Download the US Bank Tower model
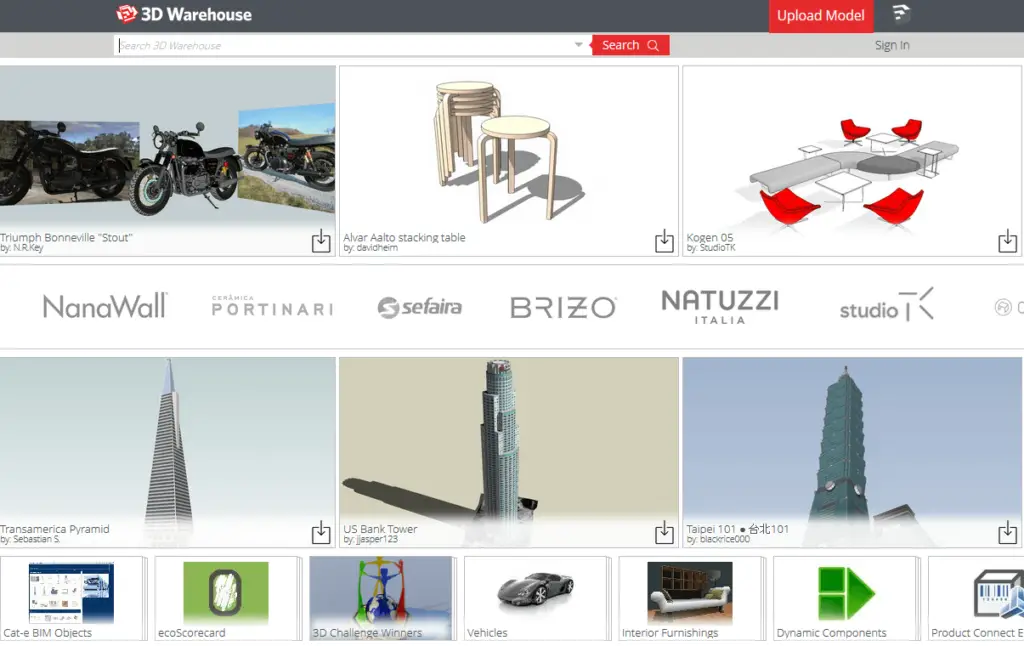Viewport: 1024px width, 646px height. [663, 533]
